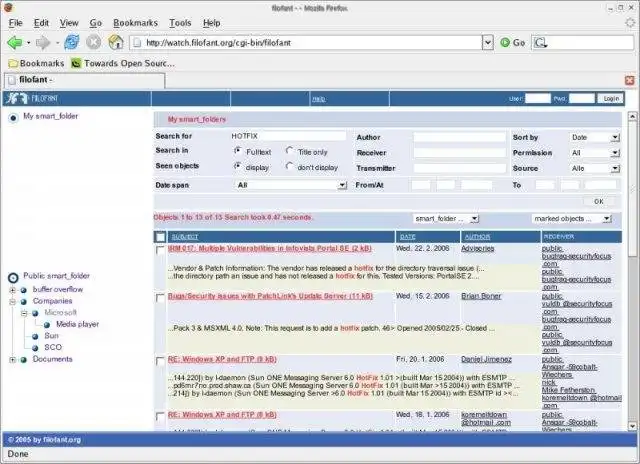The height and width of the screenshot is (464, 640).
Task: Open Brian Boner author link
Action: coord(481,296)
